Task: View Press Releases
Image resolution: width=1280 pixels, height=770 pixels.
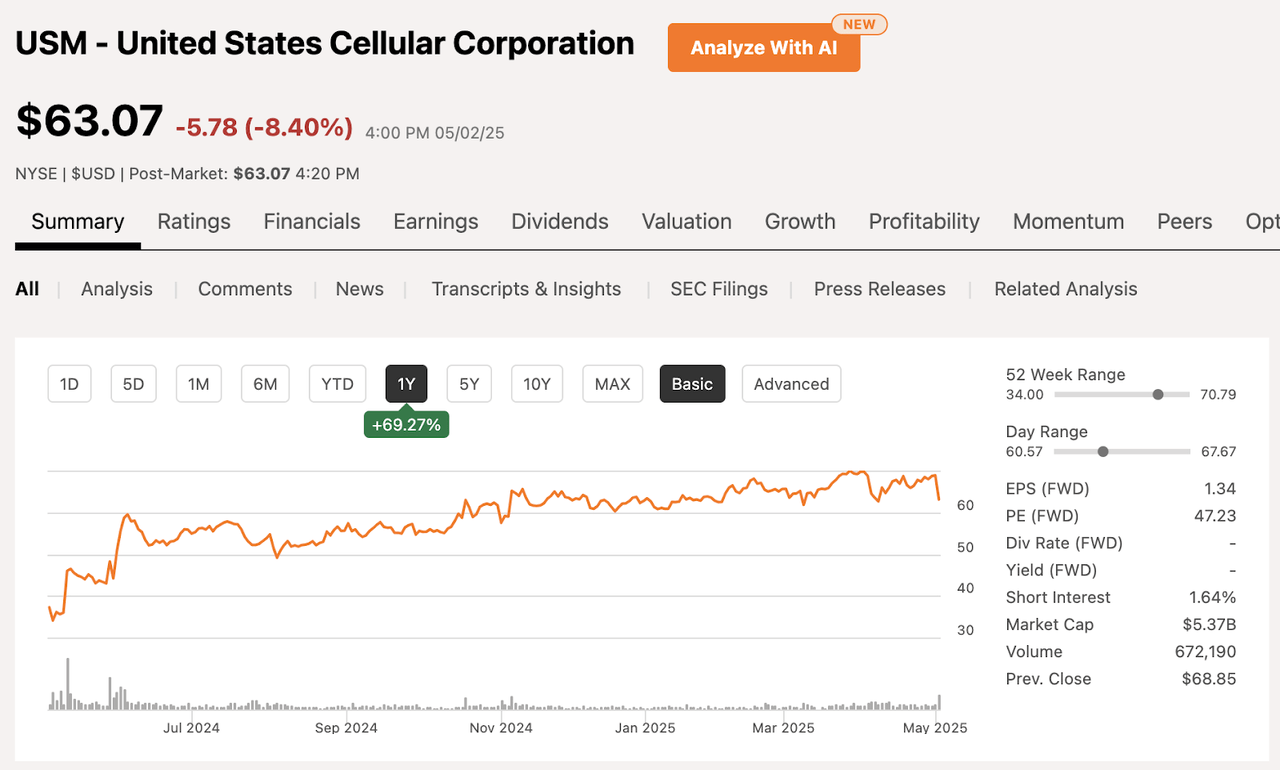Action: pyautogui.click(x=879, y=289)
